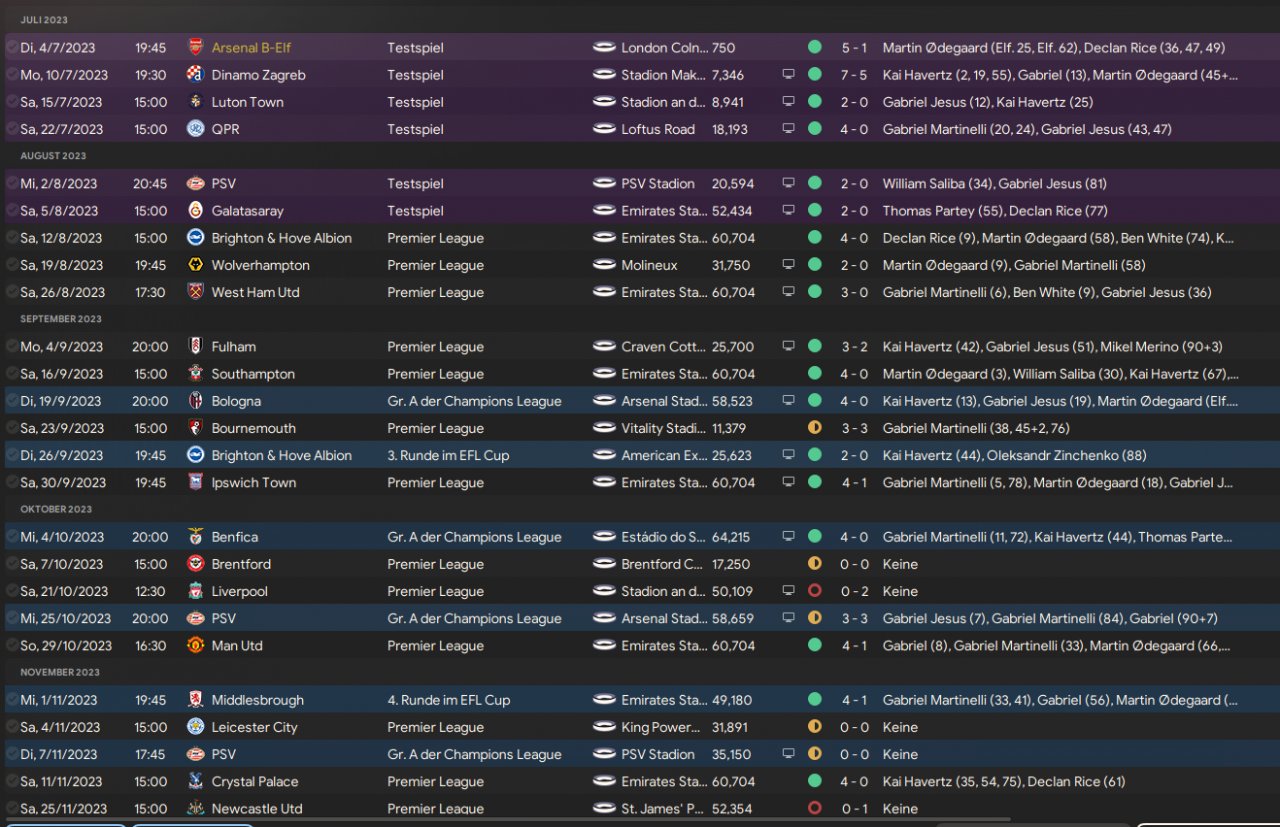The height and width of the screenshot is (827, 1280).
Task: Click the Galatasaray crest icon
Action: [195, 211]
